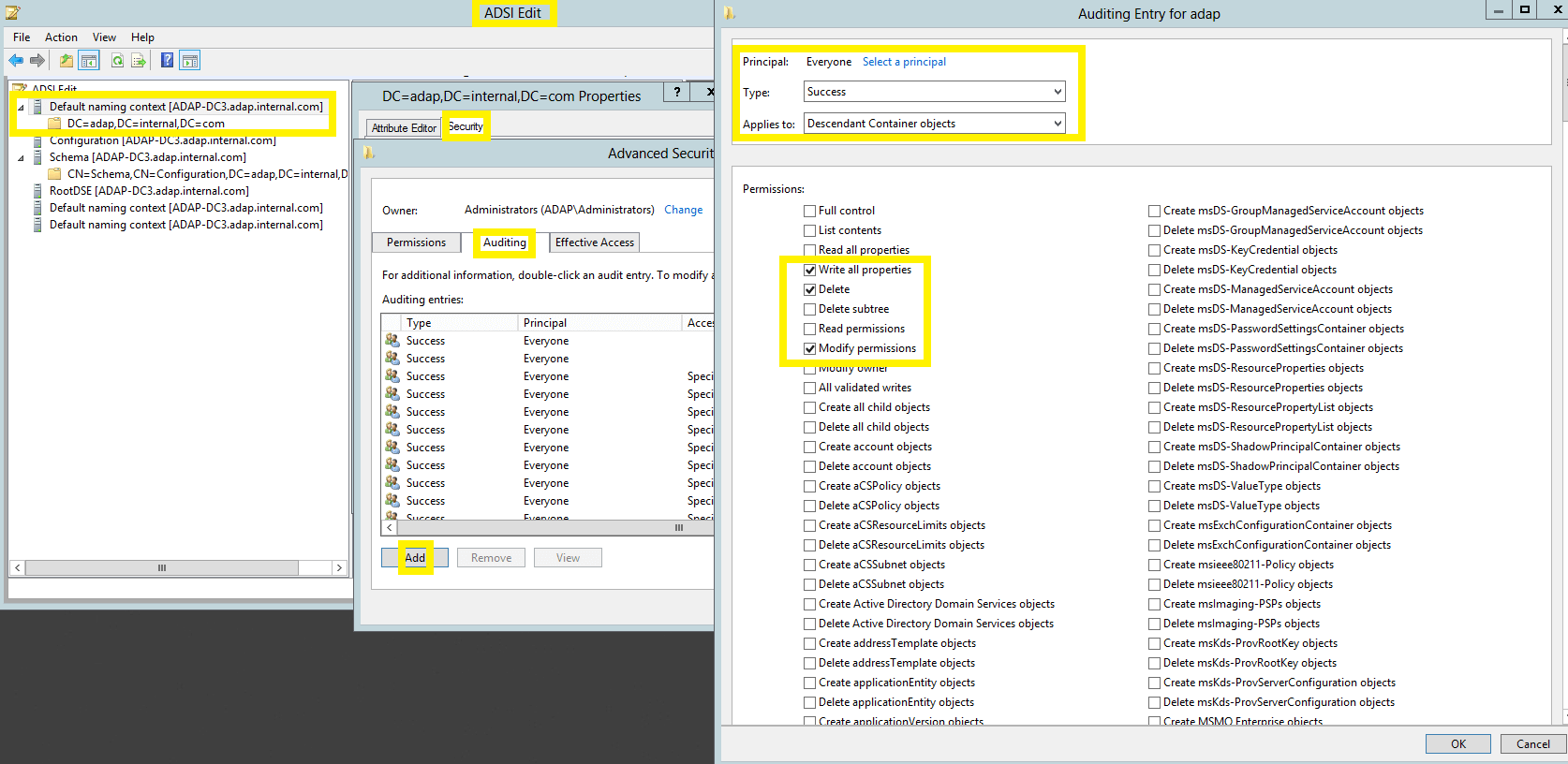Switch to the Effective Access tab
This screenshot has height=764, width=1568.
pos(595,242)
